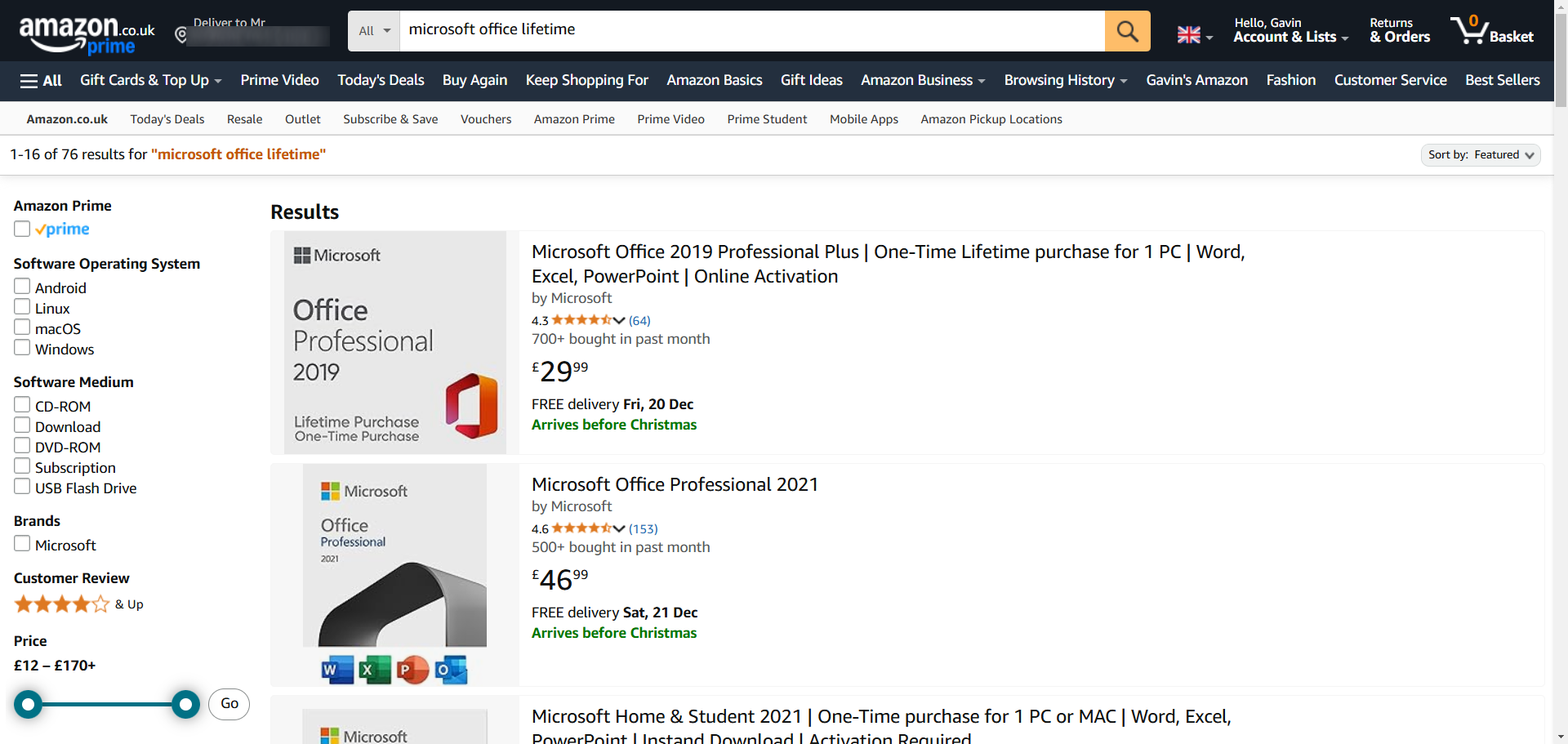Image resolution: width=1568 pixels, height=744 pixels.
Task: Click into the search text field
Action: [x=751, y=31]
